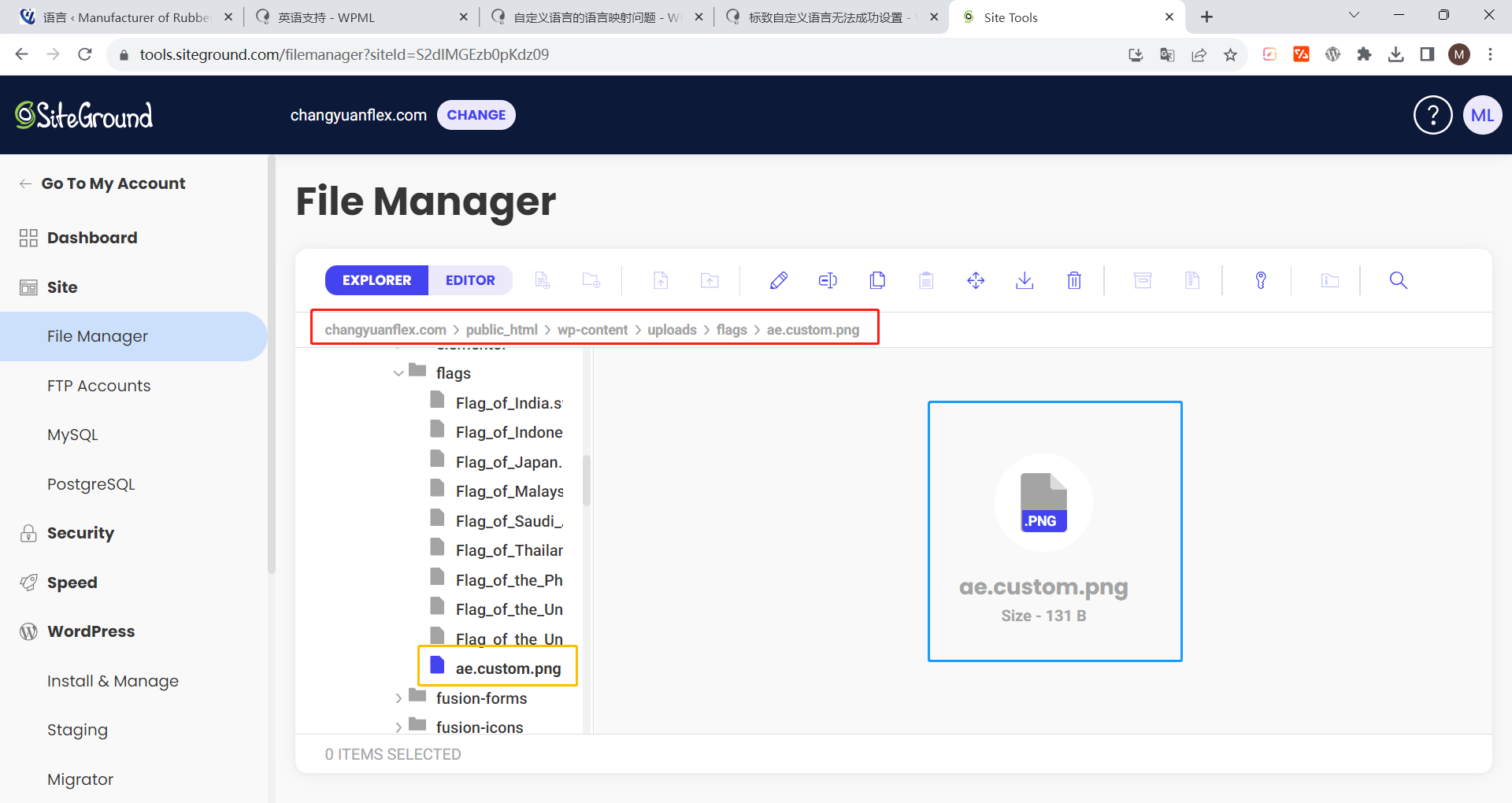
Task: Switch to the 英语支持 - WPML browser tab
Action: coord(360,17)
